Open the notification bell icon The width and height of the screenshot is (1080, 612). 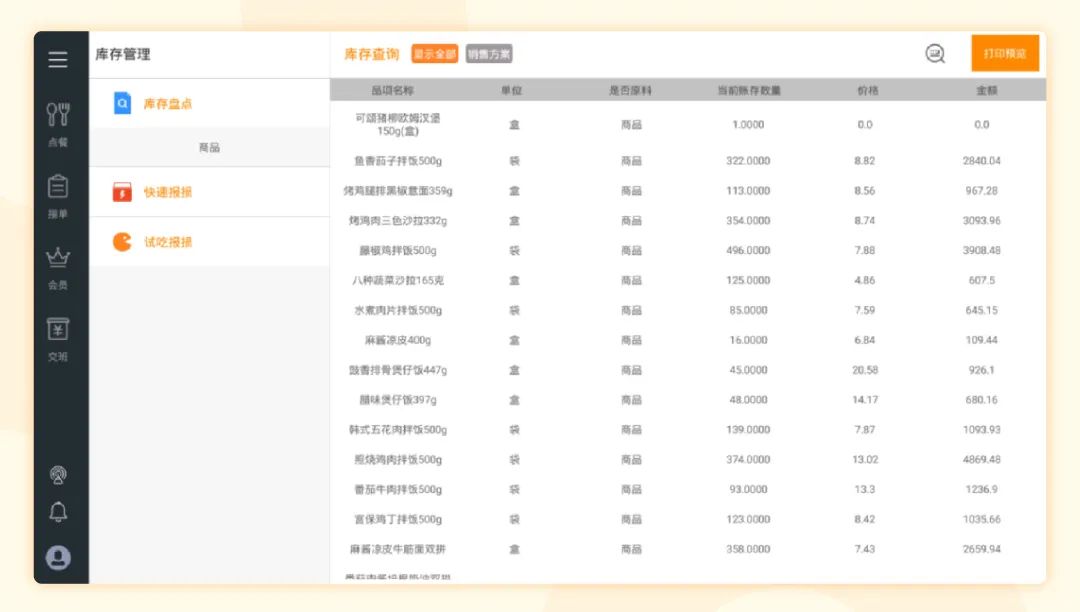[58, 511]
